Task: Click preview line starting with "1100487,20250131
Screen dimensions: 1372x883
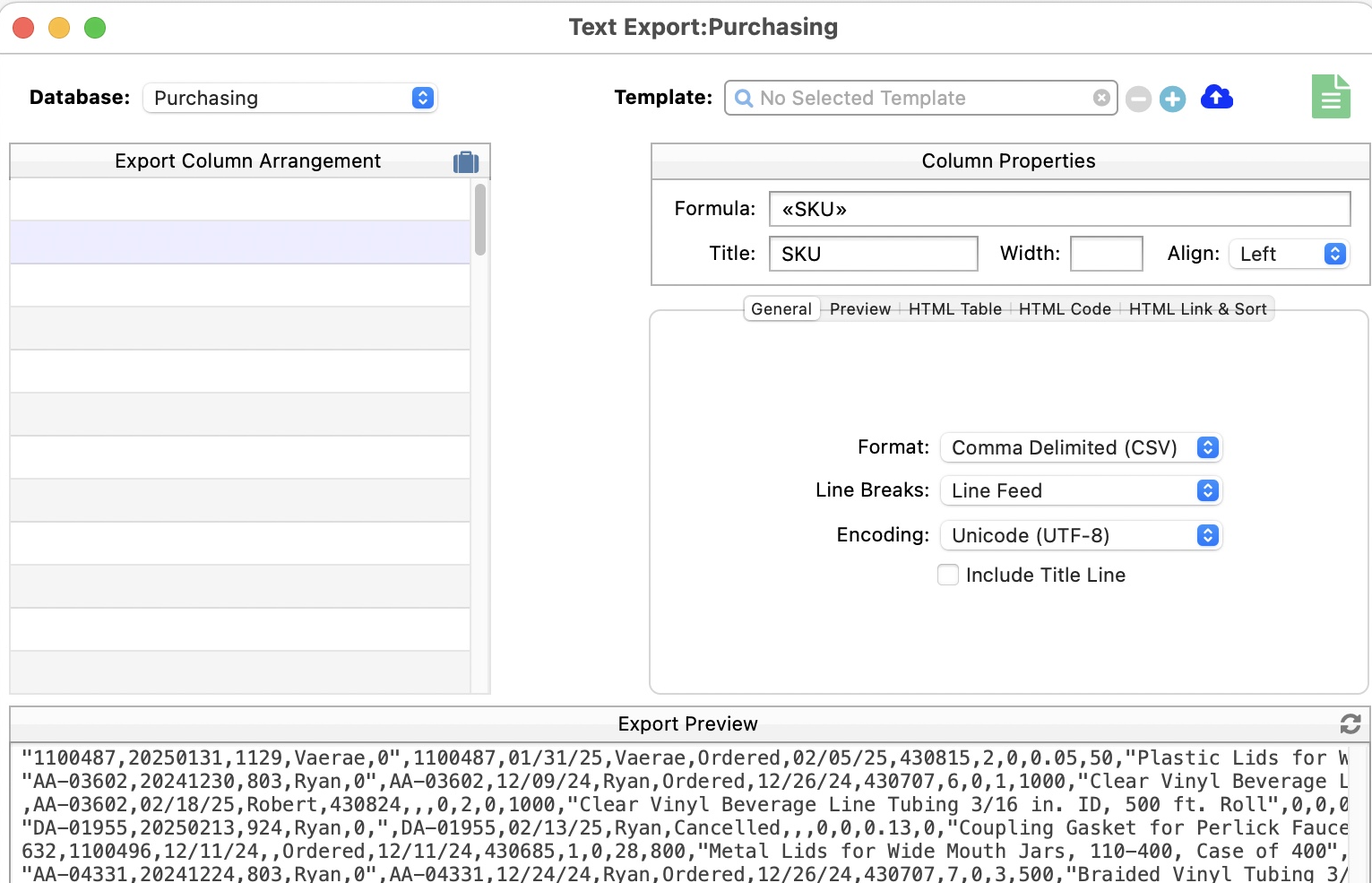Action: pyautogui.click(x=685, y=758)
